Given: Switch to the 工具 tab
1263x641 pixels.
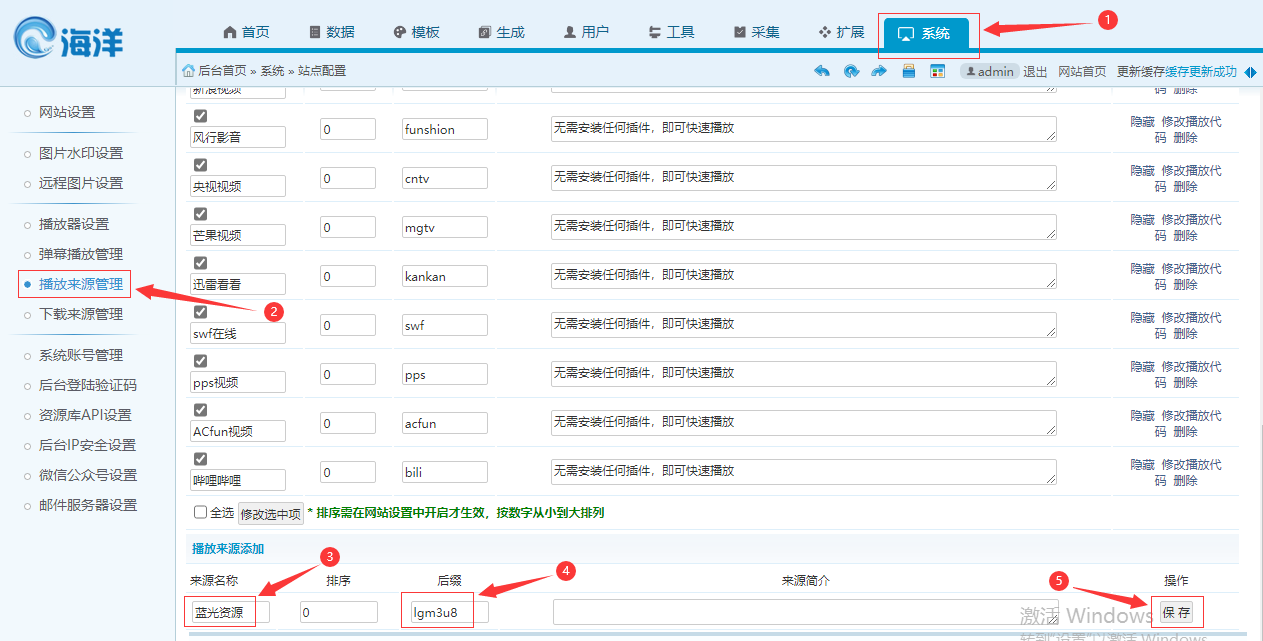Looking at the screenshot, I should (x=671, y=32).
